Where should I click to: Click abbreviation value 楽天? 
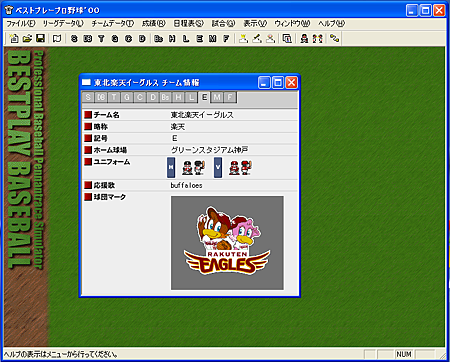point(178,127)
